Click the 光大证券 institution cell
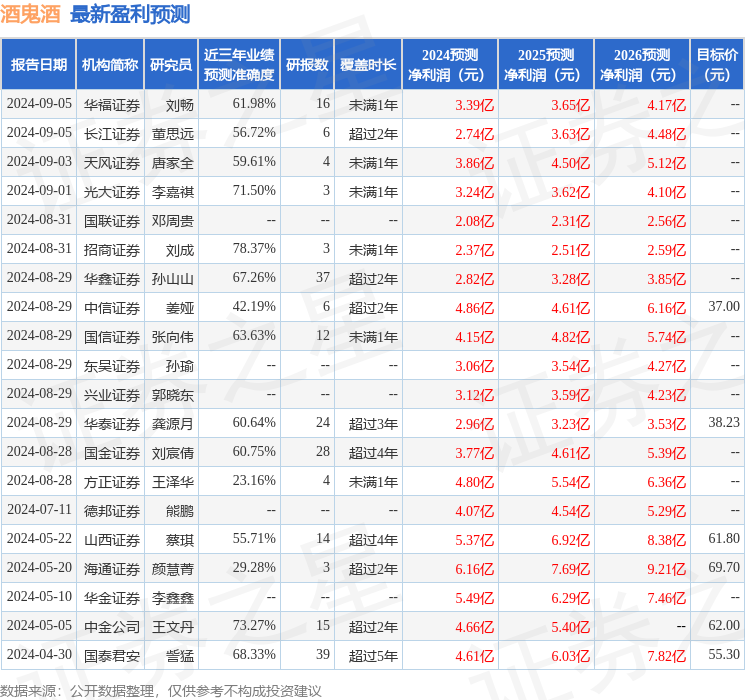 [112, 192]
